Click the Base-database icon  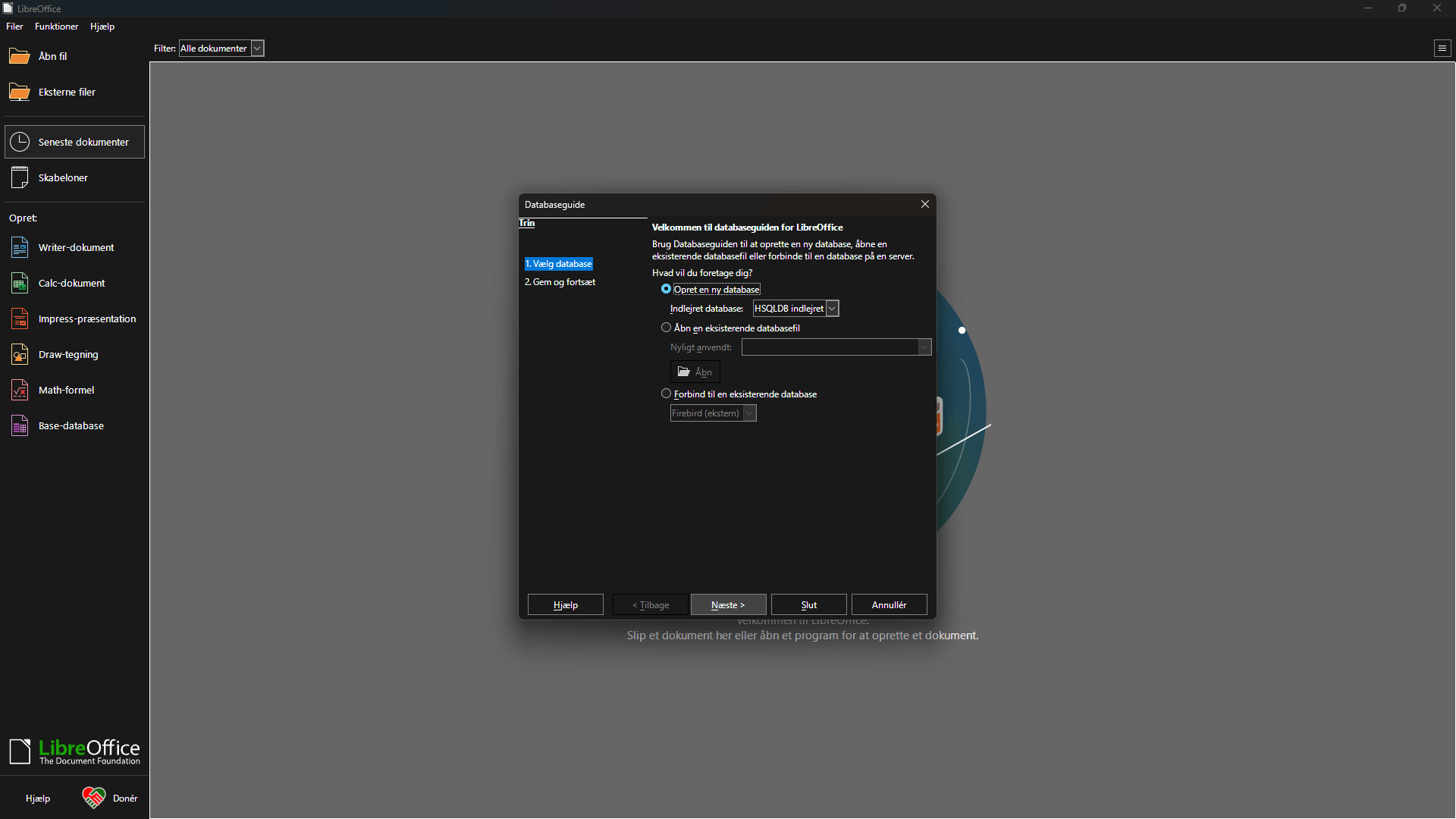(20, 425)
